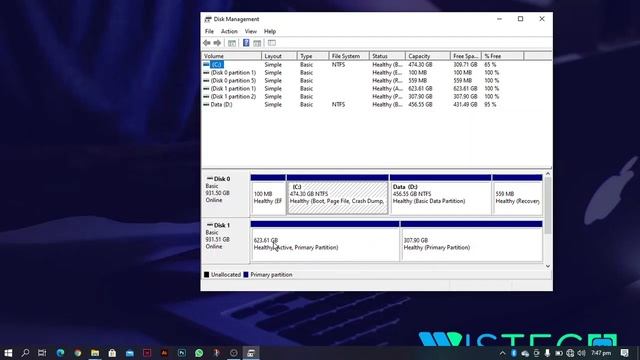
Task: Click the Bluetooth tray icon
Action: 514,353
